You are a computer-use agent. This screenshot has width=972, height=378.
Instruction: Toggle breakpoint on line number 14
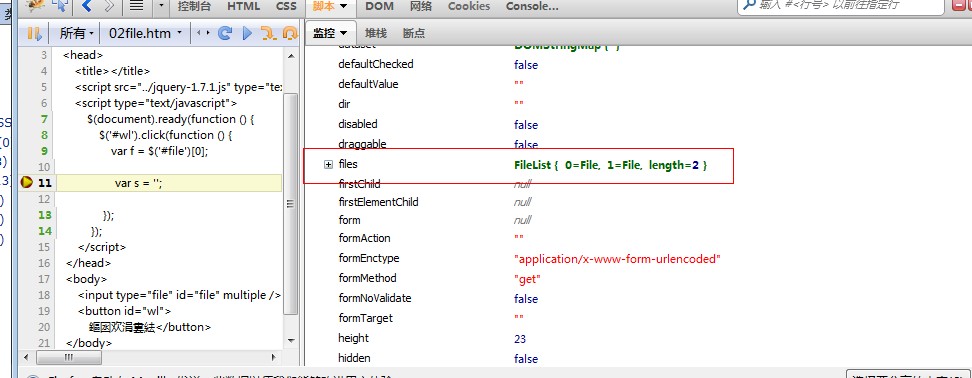(x=45, y=231)
